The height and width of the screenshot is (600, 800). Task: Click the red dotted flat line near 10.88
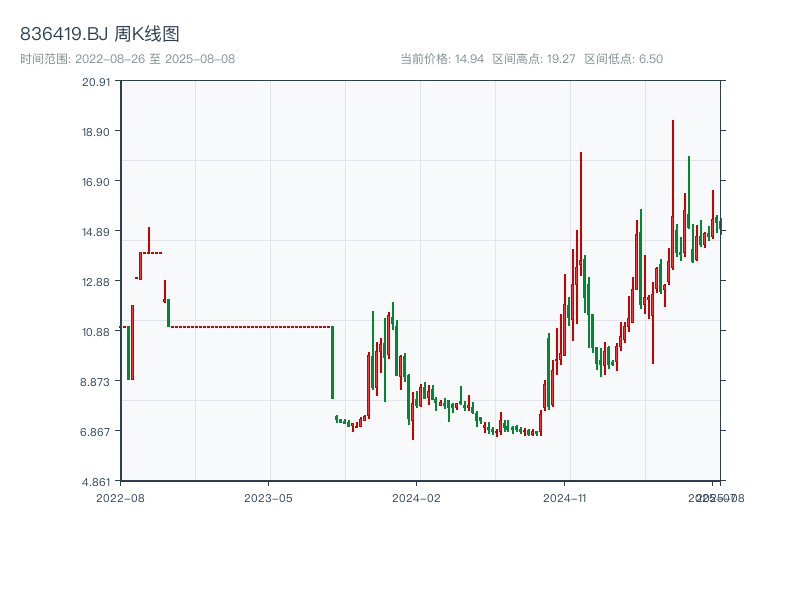[251, 327]
